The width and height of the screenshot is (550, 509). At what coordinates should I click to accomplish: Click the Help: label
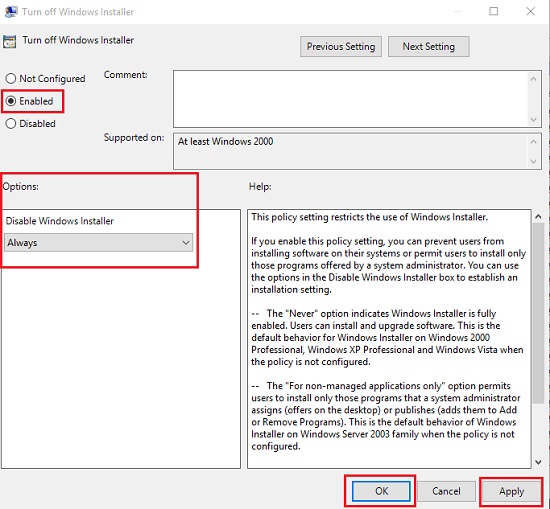[x=260, y=187]
